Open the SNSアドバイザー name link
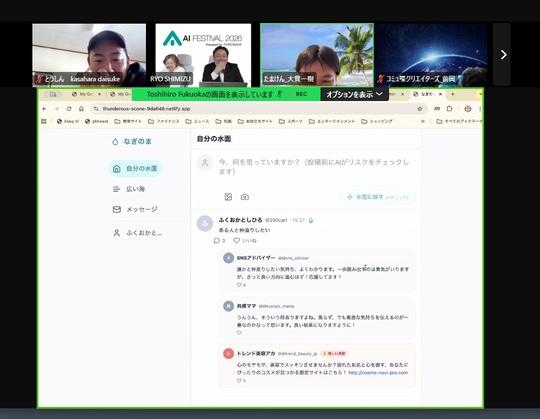 tap(256, 258)
